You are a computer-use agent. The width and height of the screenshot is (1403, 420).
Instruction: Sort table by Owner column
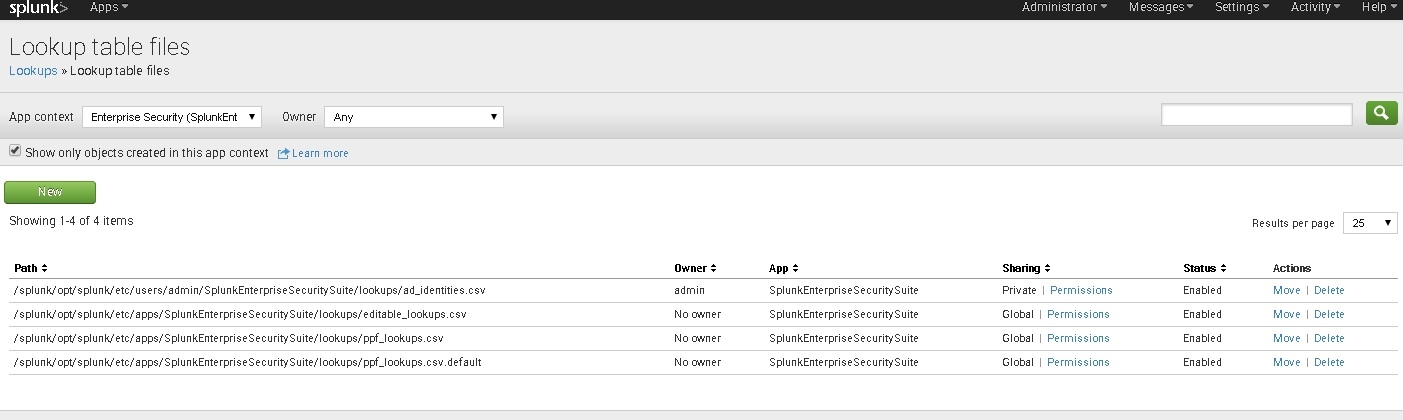coord(696,268)
